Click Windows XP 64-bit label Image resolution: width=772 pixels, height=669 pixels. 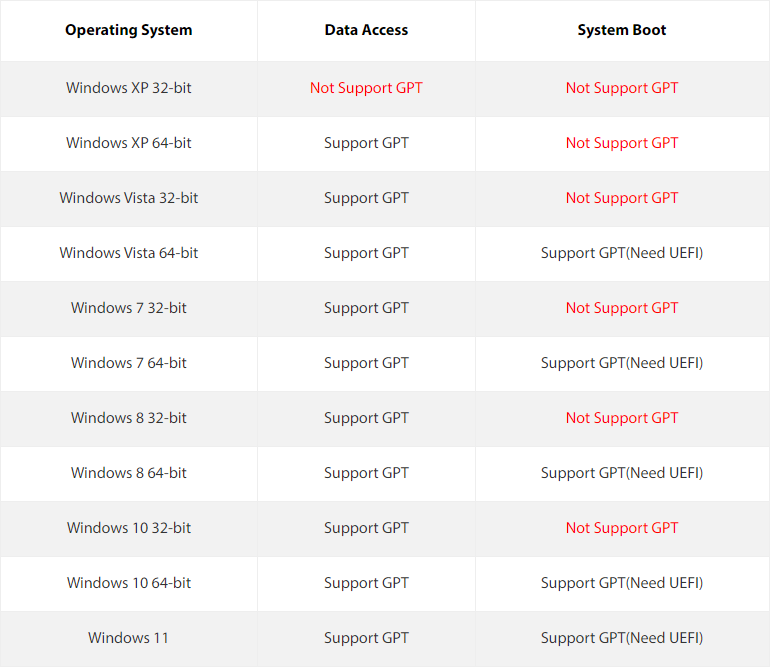(128, 143)
